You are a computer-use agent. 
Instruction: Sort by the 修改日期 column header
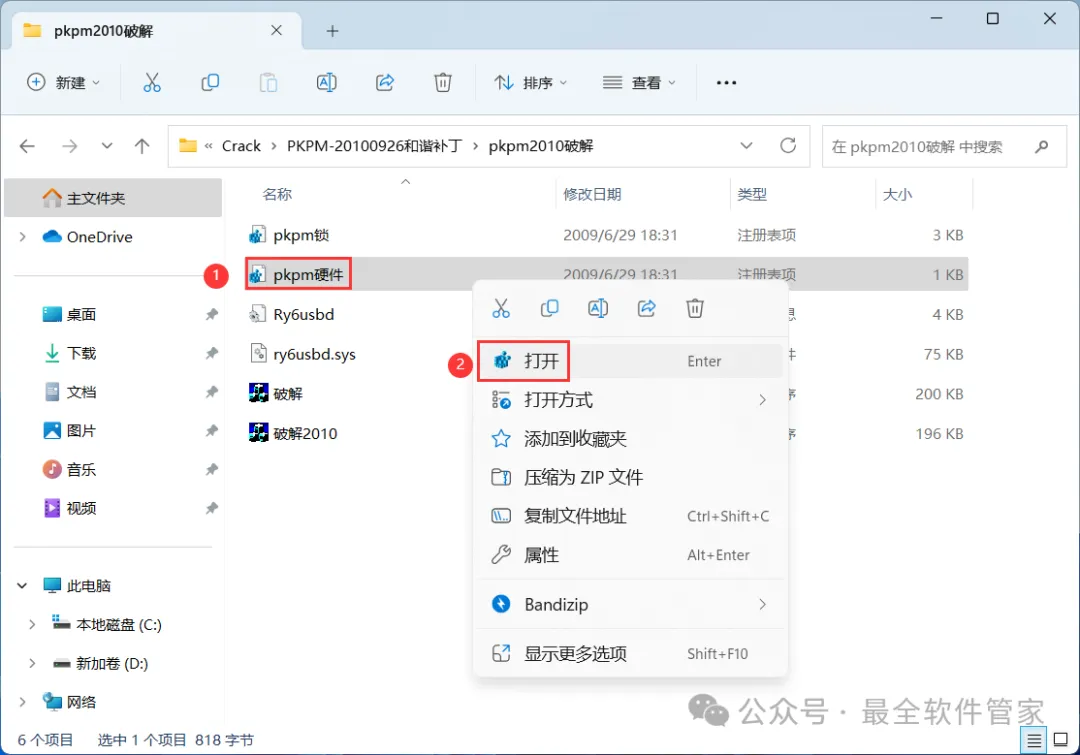(x=592, y=195)
